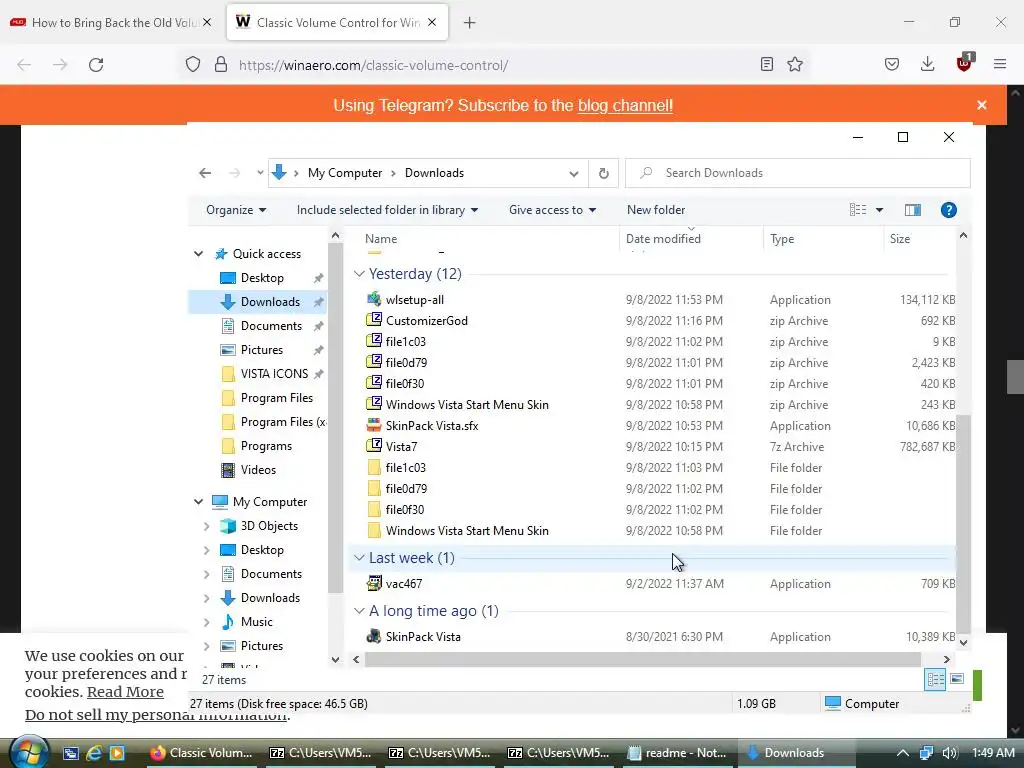Switch to Classic Volume Control tab
Image resolution: width=1024 pixels, height=768 pixels.
click(x=338, y=23)
